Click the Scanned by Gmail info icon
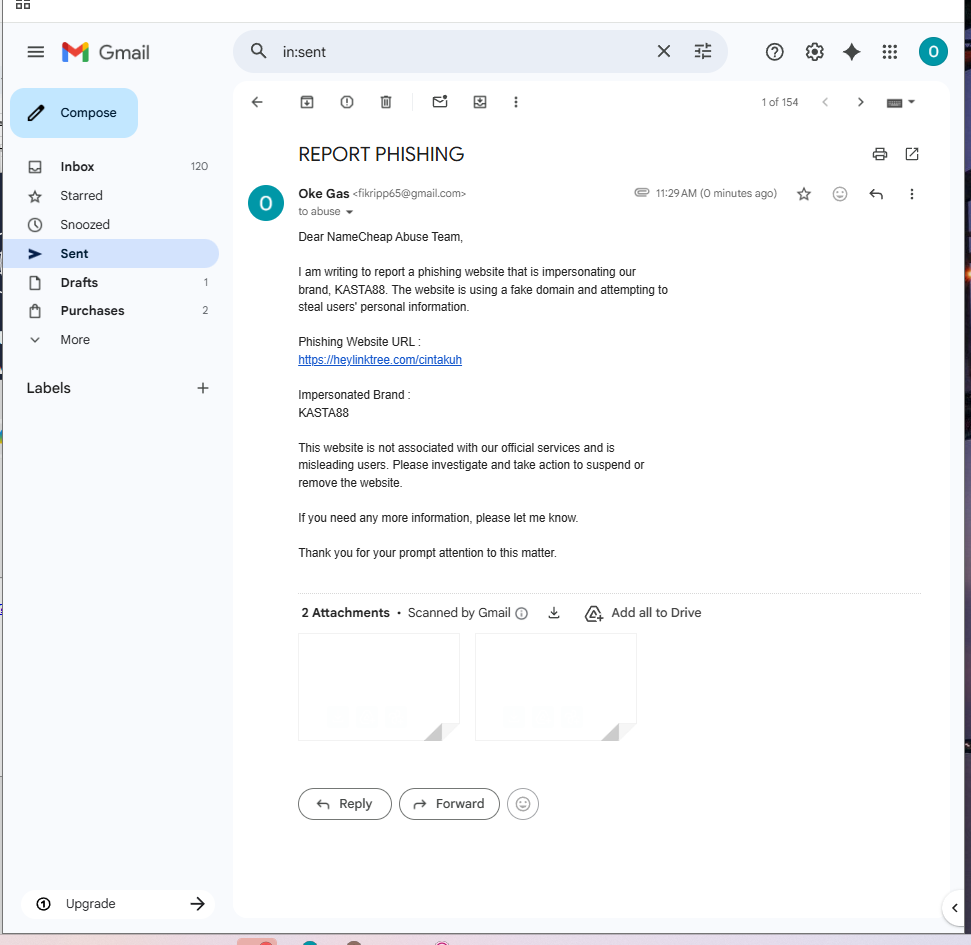This screenshot has height=945, width=971. pyautogui.click(x=521, y=614)
